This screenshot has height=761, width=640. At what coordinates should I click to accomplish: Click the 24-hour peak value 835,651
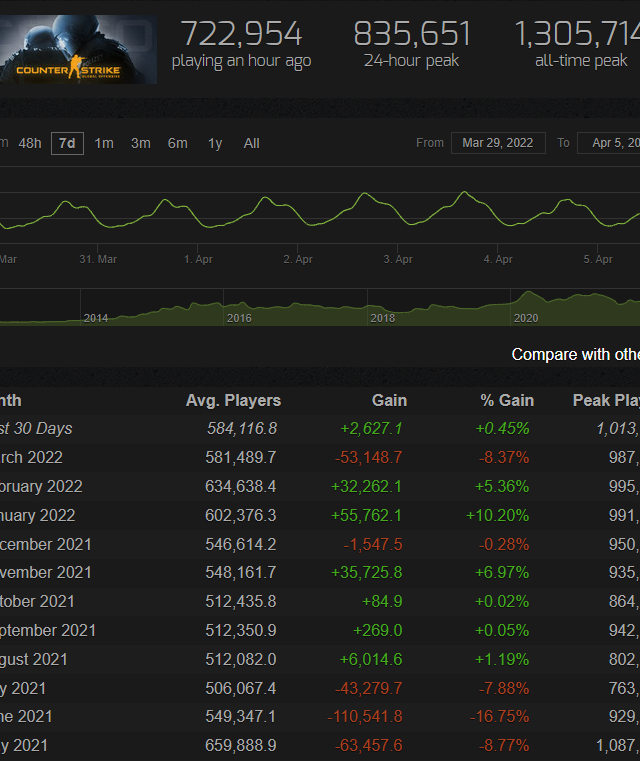click(x=412, y=34)
